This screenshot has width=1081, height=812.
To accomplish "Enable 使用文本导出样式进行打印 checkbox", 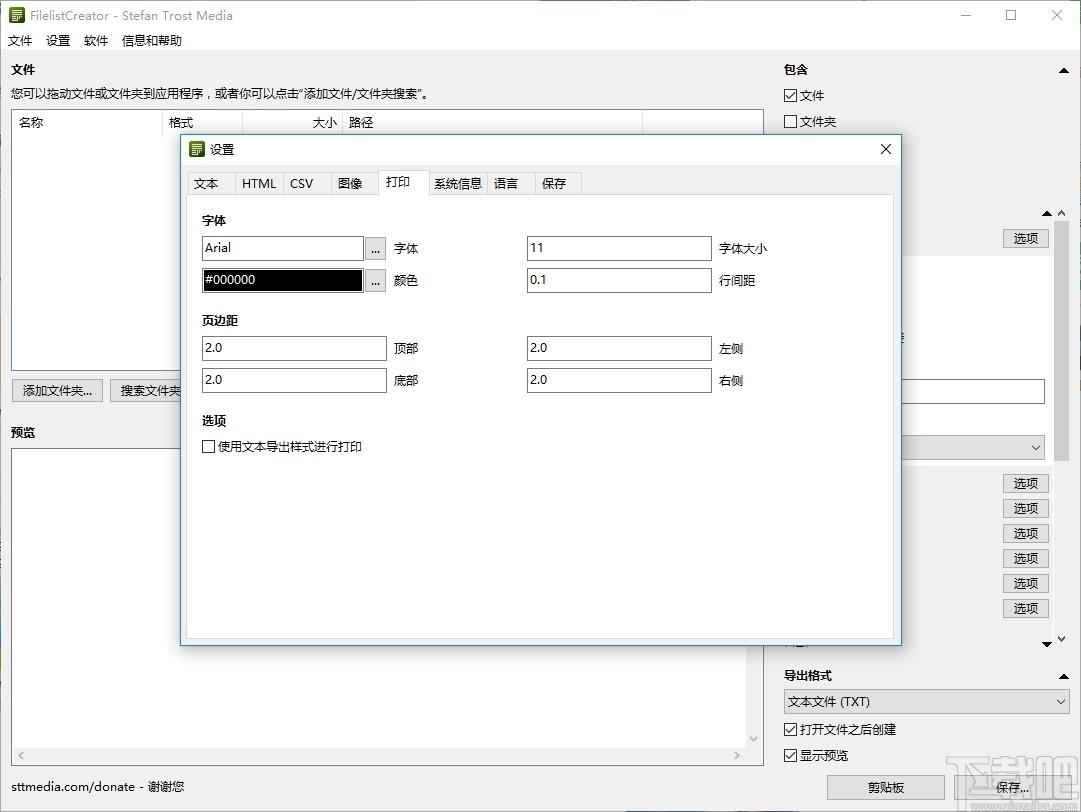I will [208, 447].
